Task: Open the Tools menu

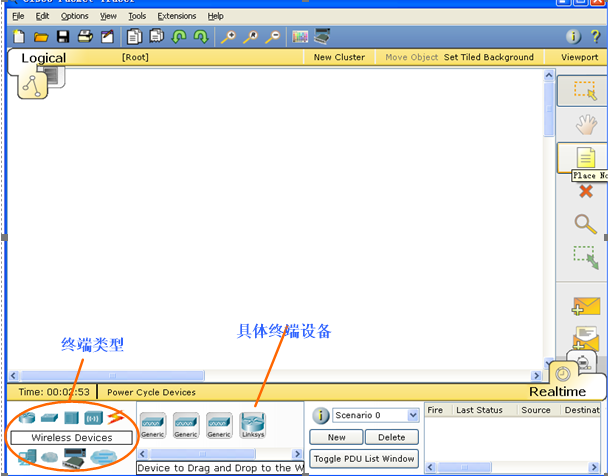Action: tap(137, 16)
